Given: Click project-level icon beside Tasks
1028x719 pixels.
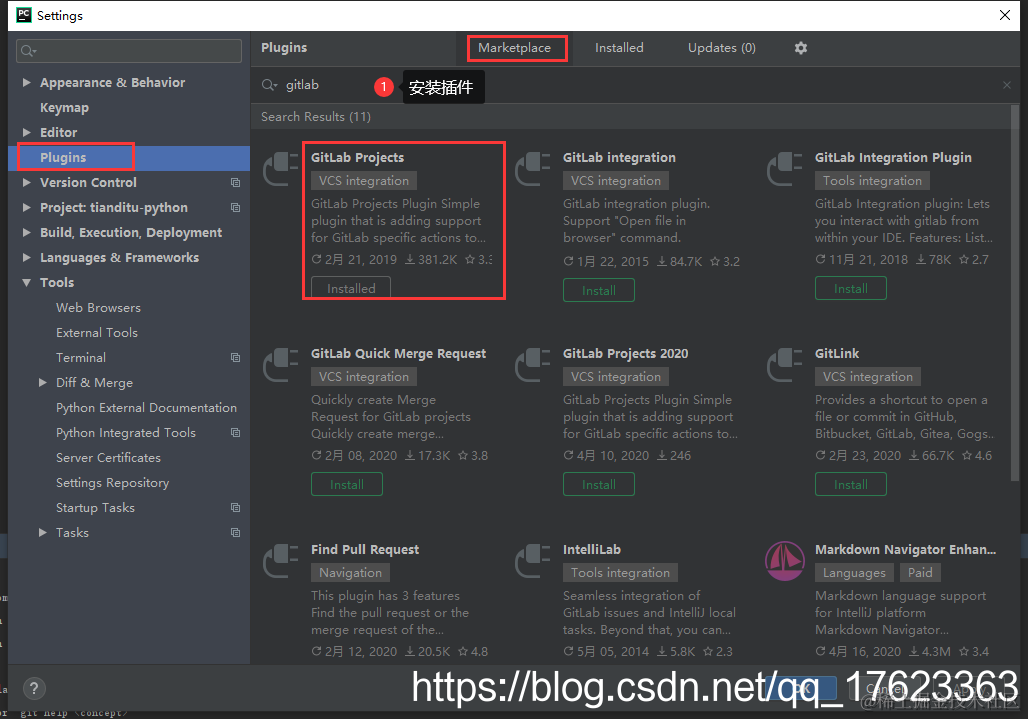Looking at the screenshot, I should (235, 532).
